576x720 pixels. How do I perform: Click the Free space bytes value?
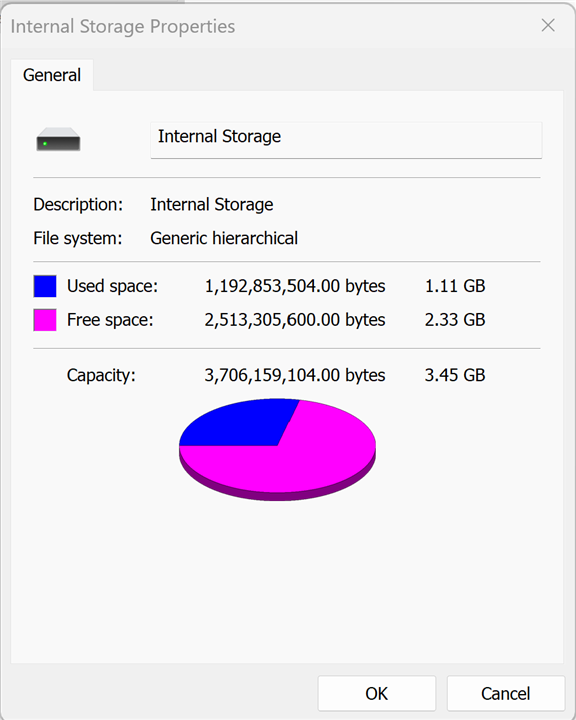[295, 320]
